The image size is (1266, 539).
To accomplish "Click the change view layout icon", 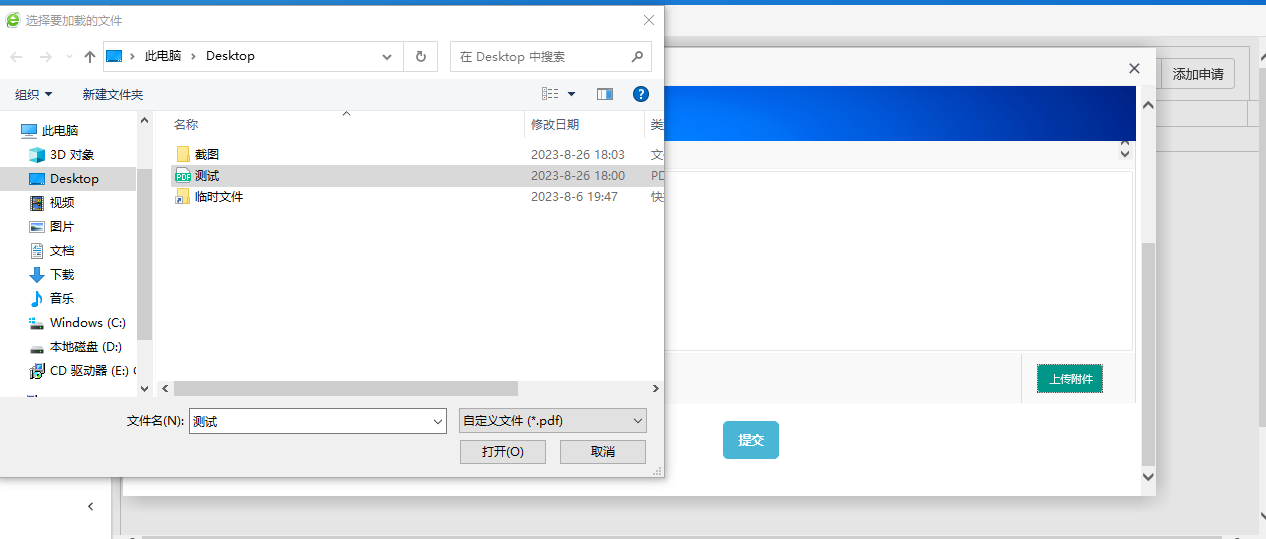I will pyautogui.click(x=551, y=94).
